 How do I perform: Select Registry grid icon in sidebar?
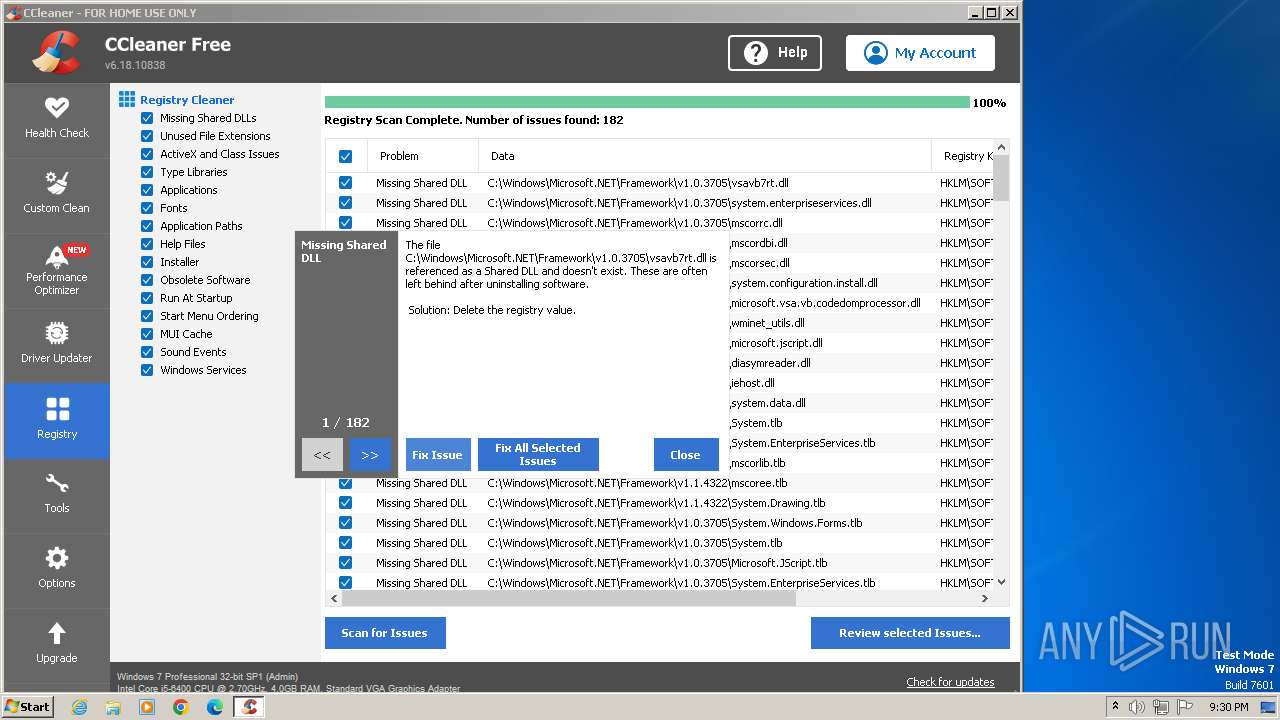pyautogui.click(x=57, y=409)
